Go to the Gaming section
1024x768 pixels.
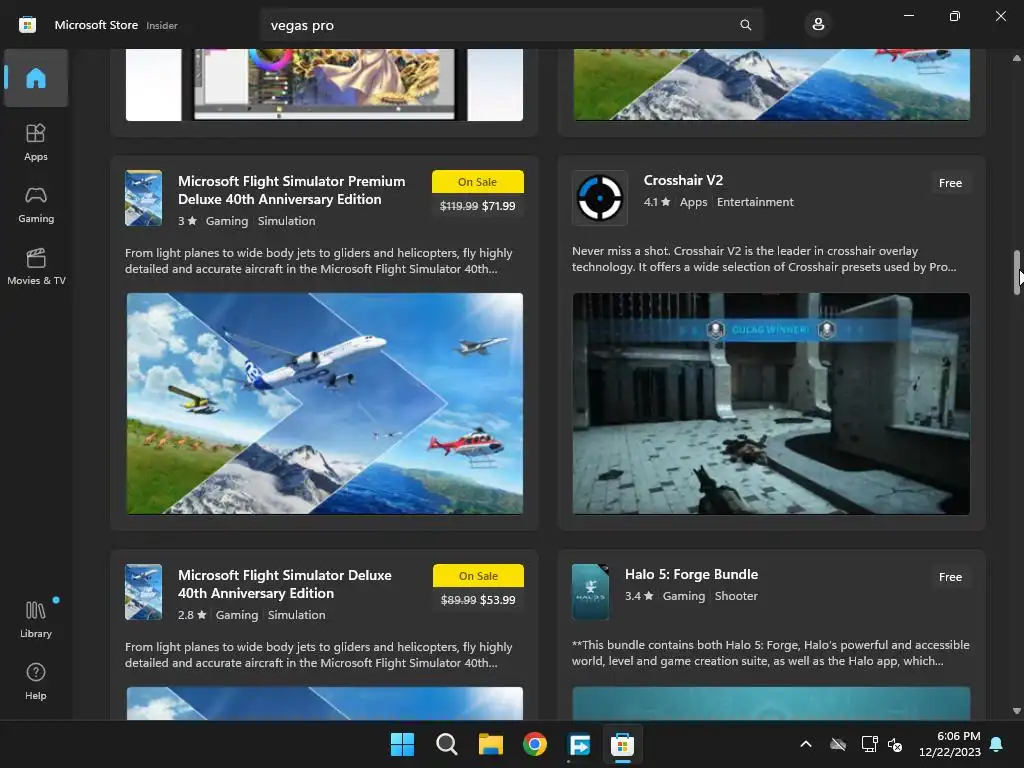[x=36, y=204]
